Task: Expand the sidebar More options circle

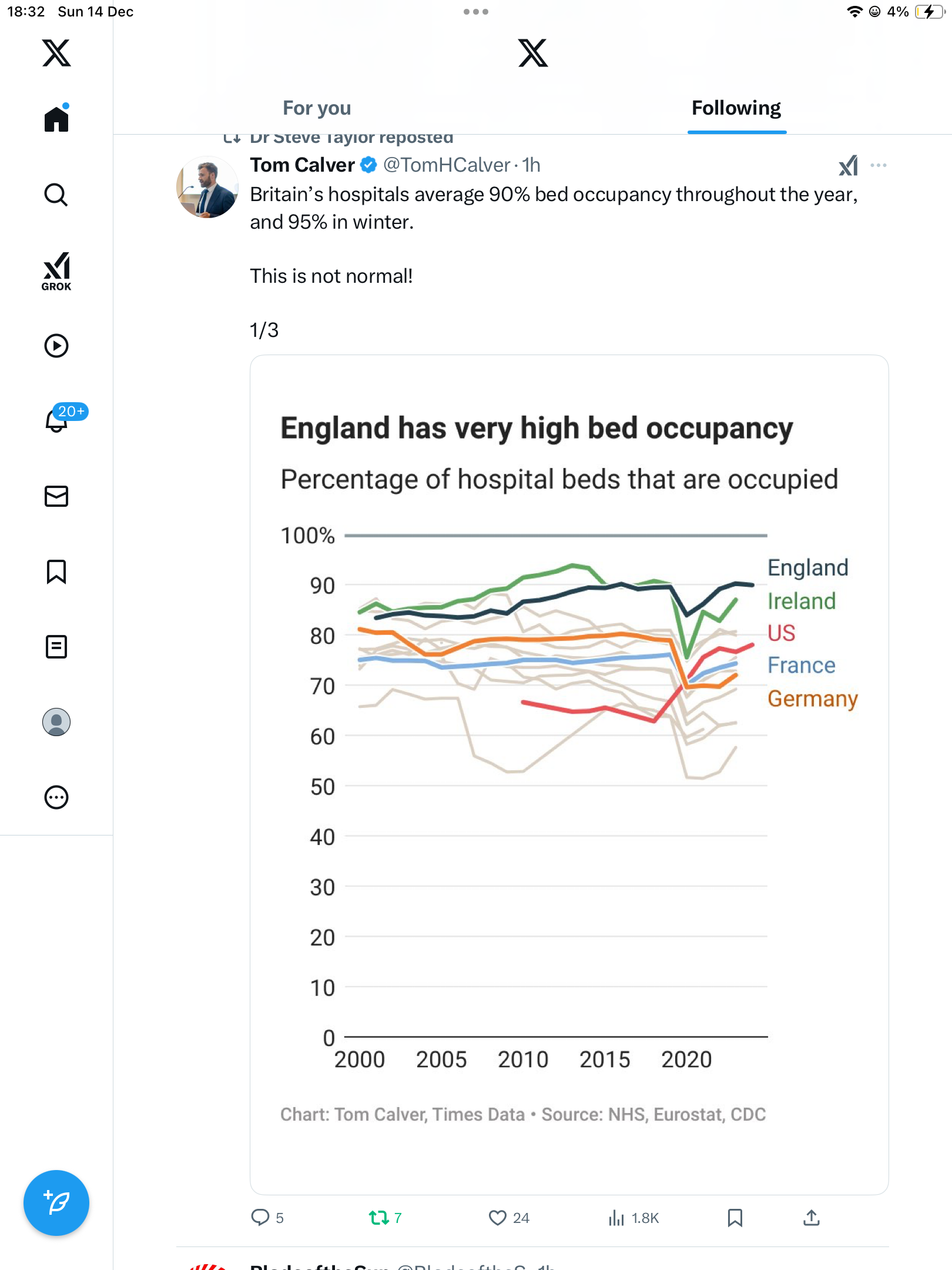Action: (x=56, y=797)
